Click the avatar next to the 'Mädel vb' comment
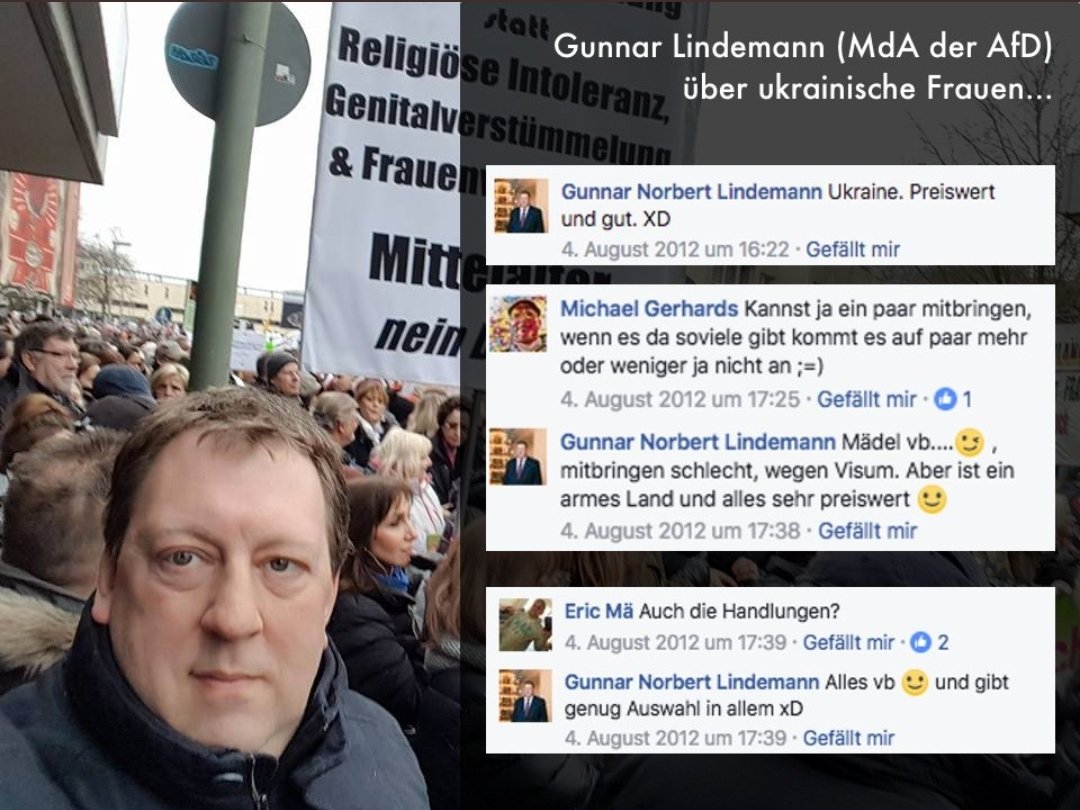 pos(518,456)
